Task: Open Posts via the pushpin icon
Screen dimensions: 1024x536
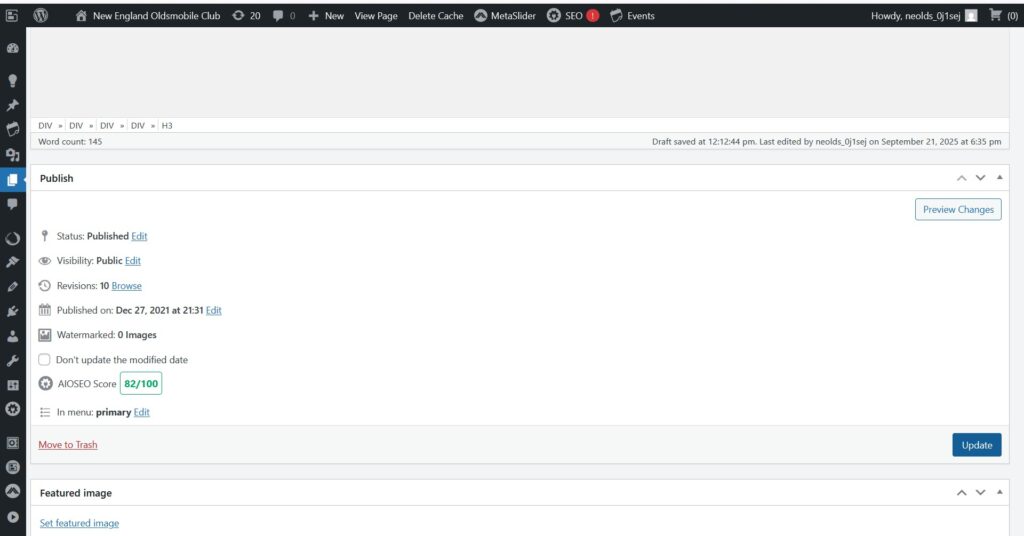Action: click(x=13, y=105)
